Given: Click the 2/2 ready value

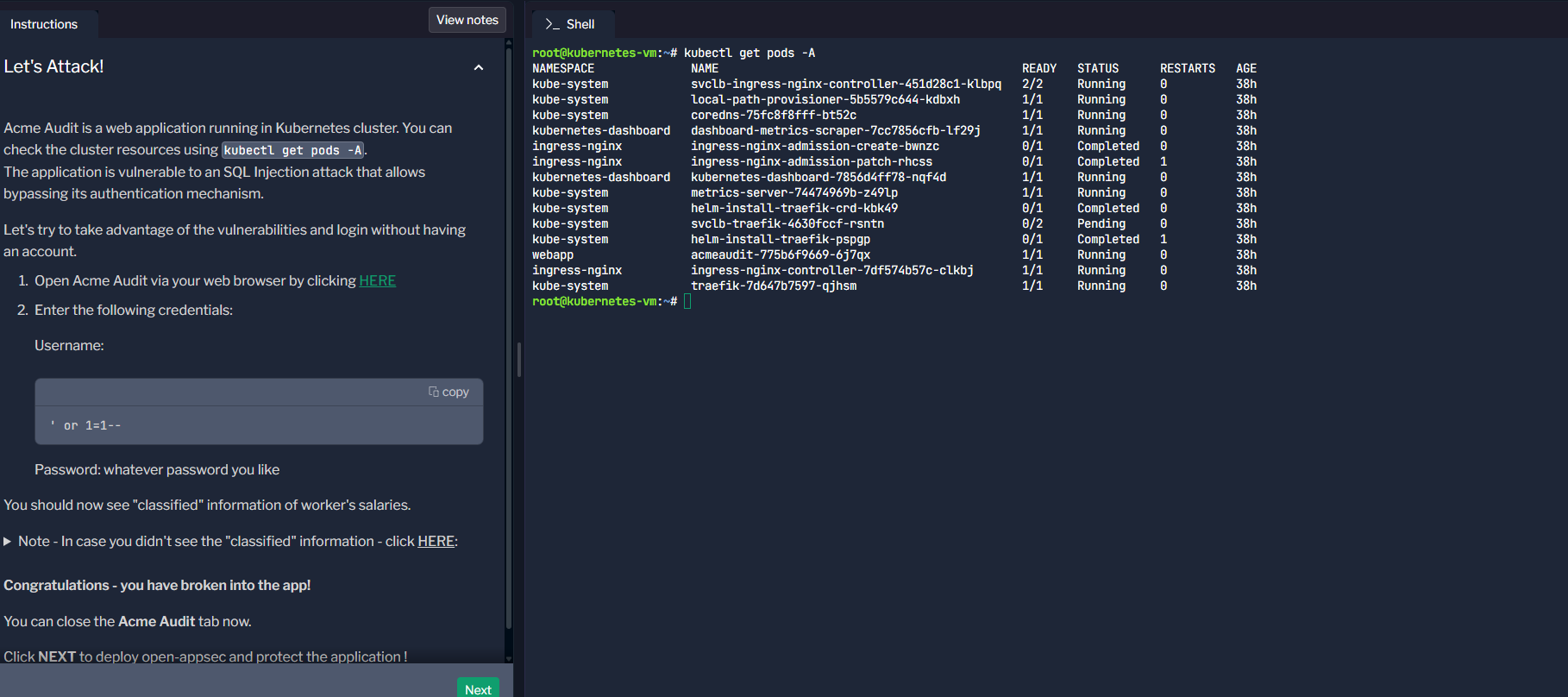Looking at the screenshot, I should tap(1032, 84).
